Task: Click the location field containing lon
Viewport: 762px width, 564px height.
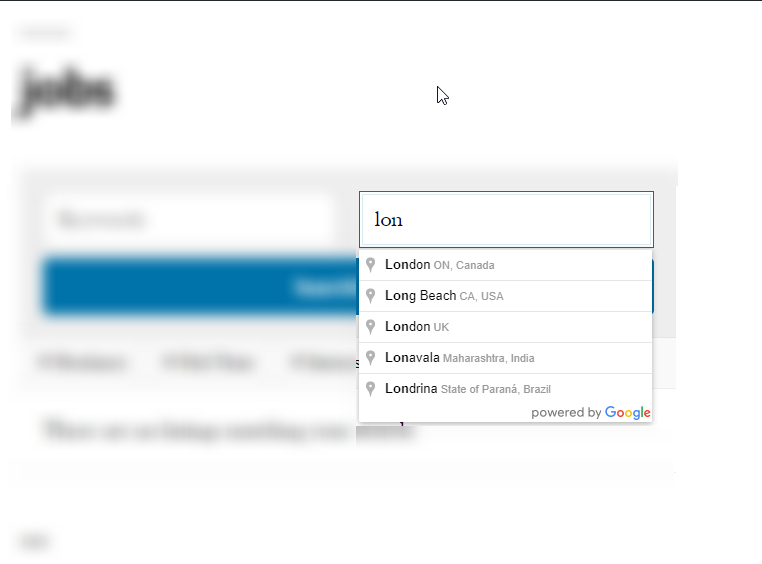Action: [x=506, y=220]
